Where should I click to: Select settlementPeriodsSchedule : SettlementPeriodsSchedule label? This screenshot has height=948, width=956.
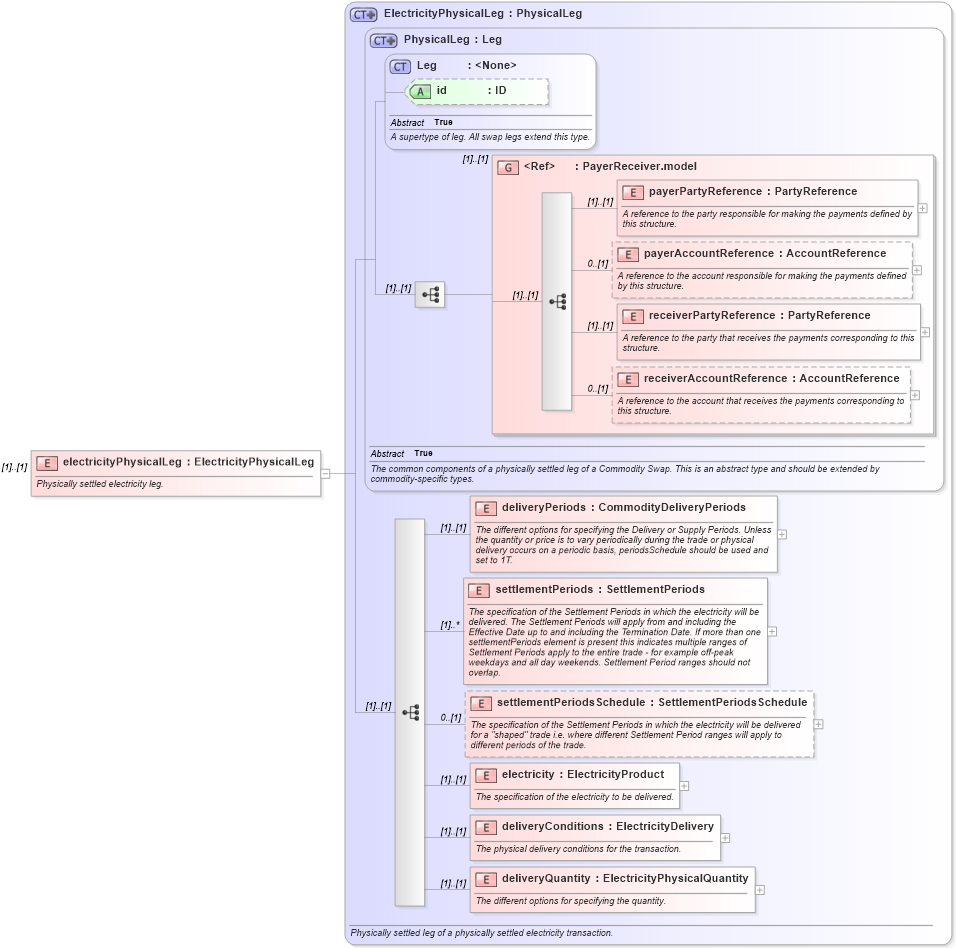coord(652,702)
